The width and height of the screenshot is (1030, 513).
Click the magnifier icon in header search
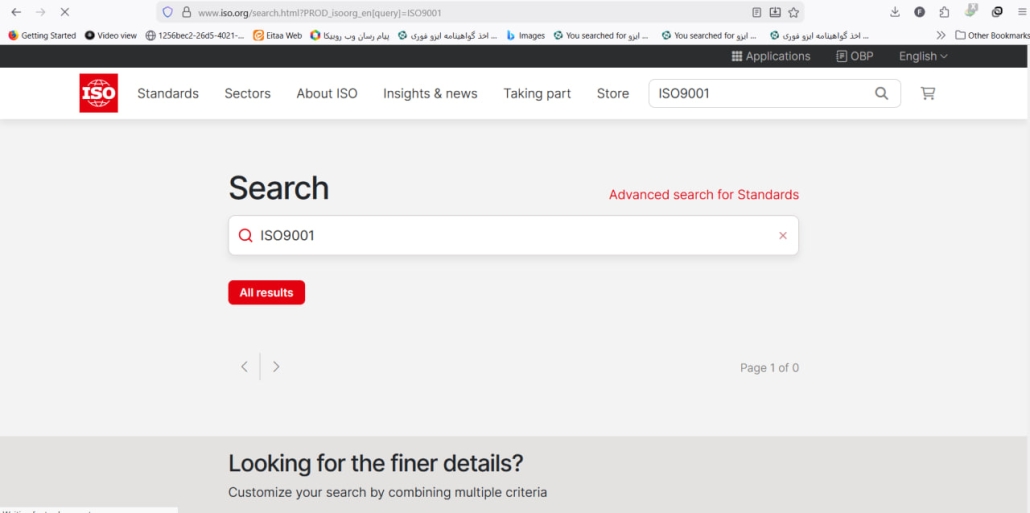pos(881,93)
